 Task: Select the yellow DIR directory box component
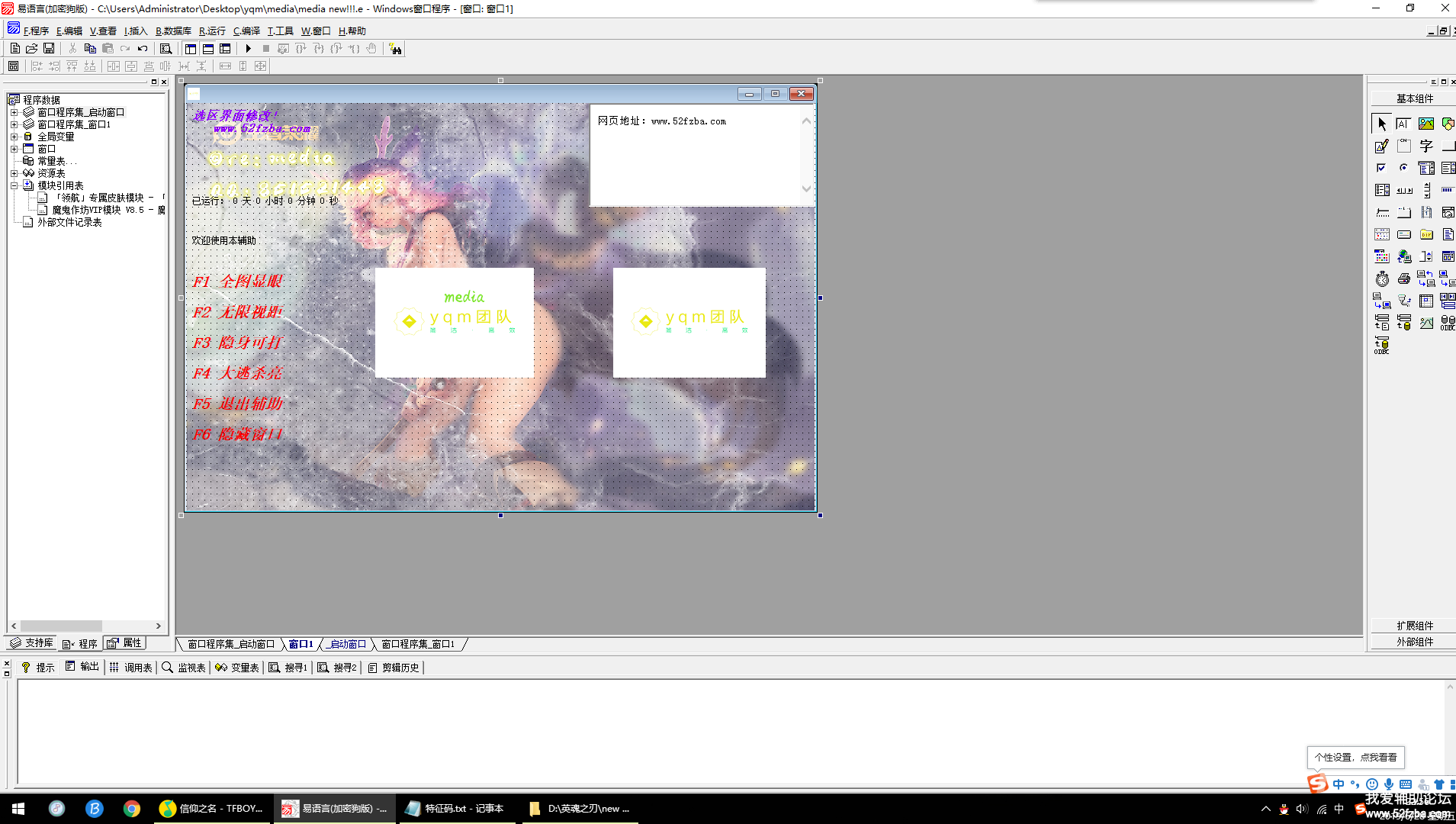point(1426,234)
